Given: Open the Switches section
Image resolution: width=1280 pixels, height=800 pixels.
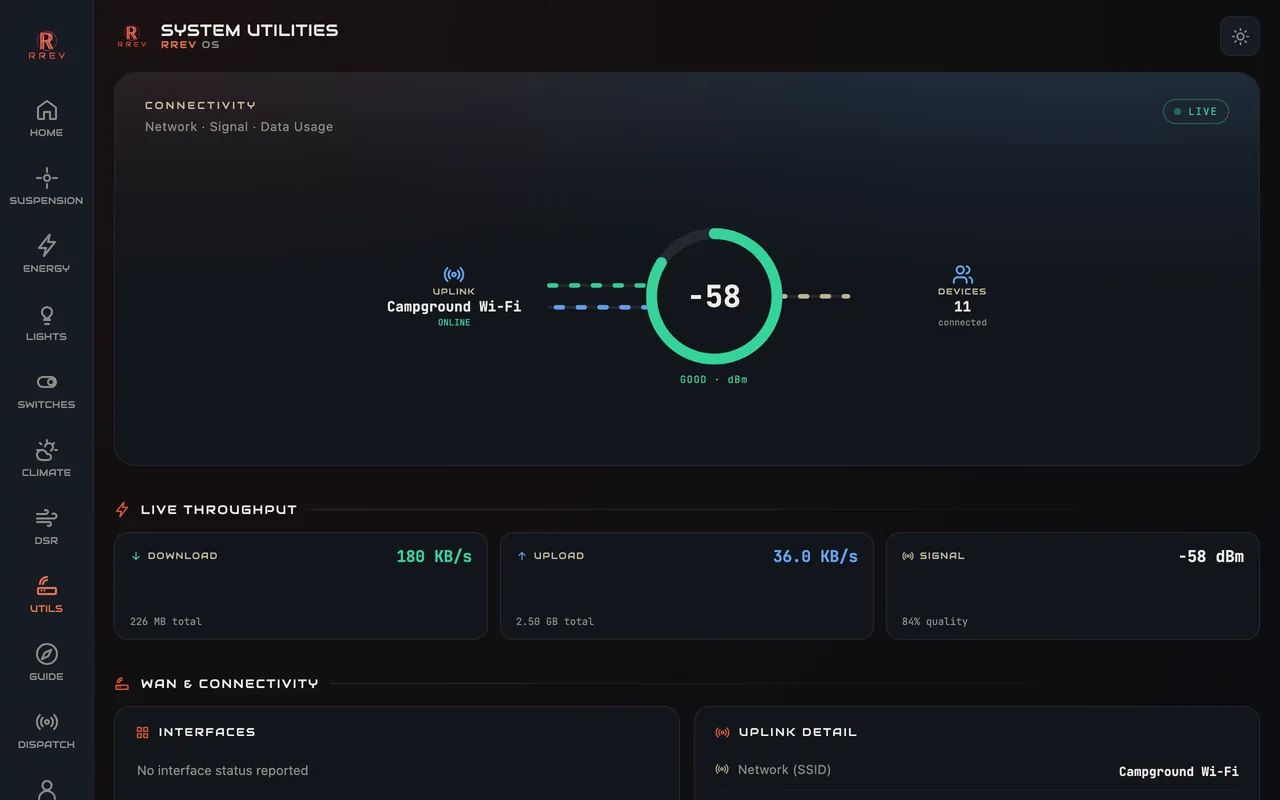Looking at the screenshot, I should click(46, 390).
